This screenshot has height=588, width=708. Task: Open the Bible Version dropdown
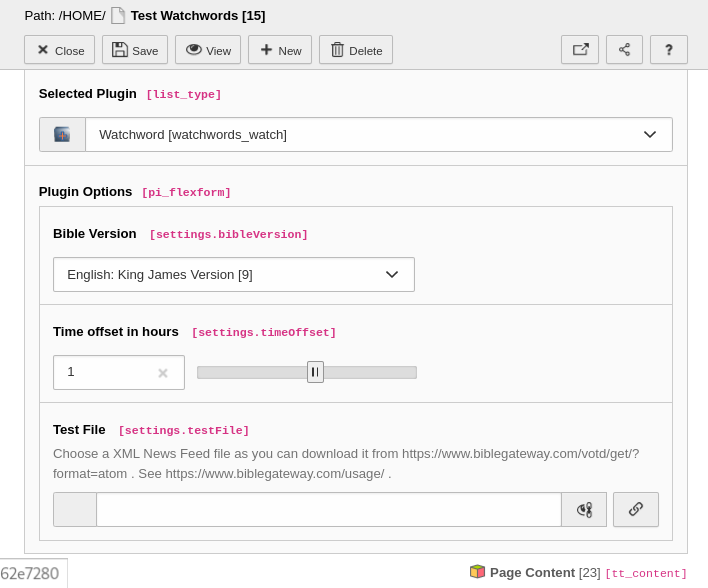point(234,275)
